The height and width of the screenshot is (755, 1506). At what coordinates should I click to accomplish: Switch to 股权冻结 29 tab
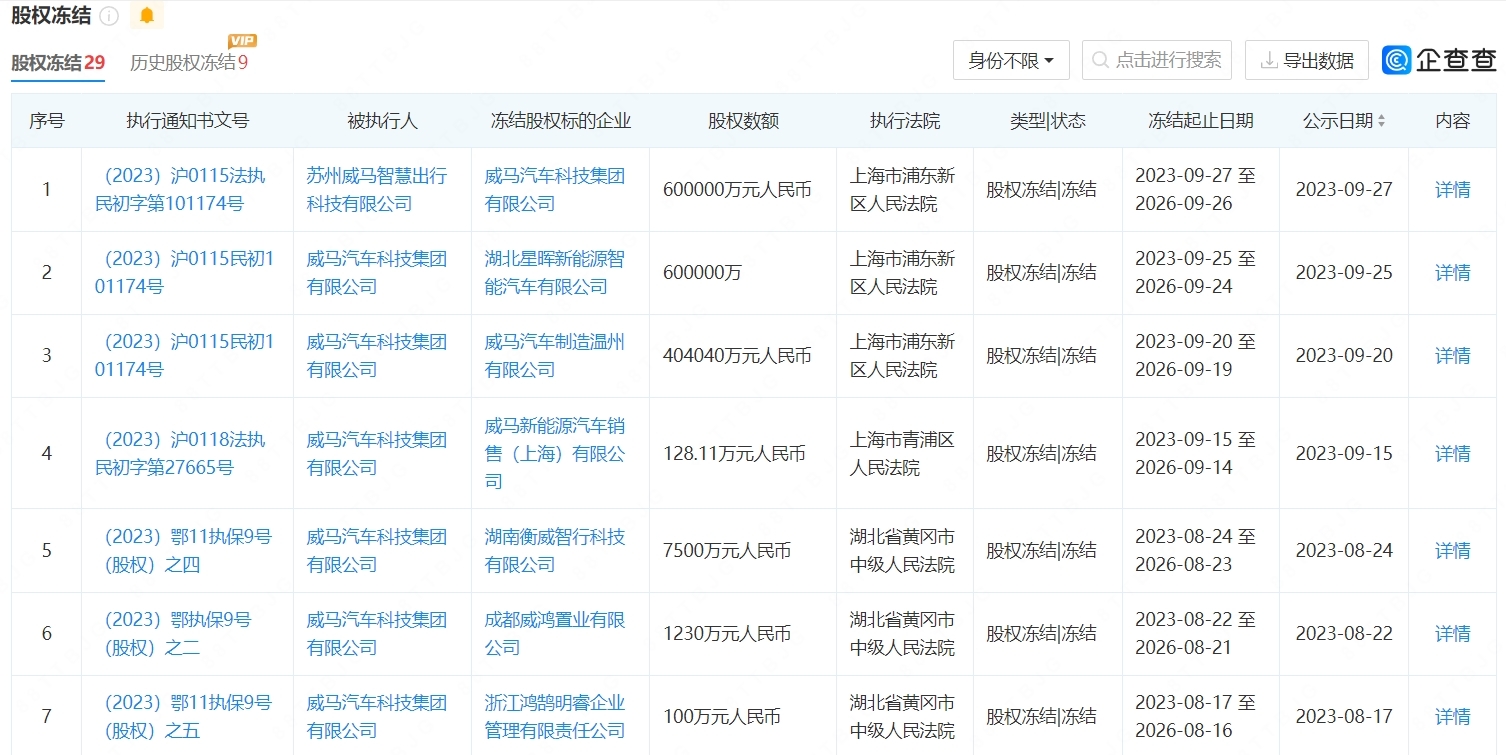58,62
